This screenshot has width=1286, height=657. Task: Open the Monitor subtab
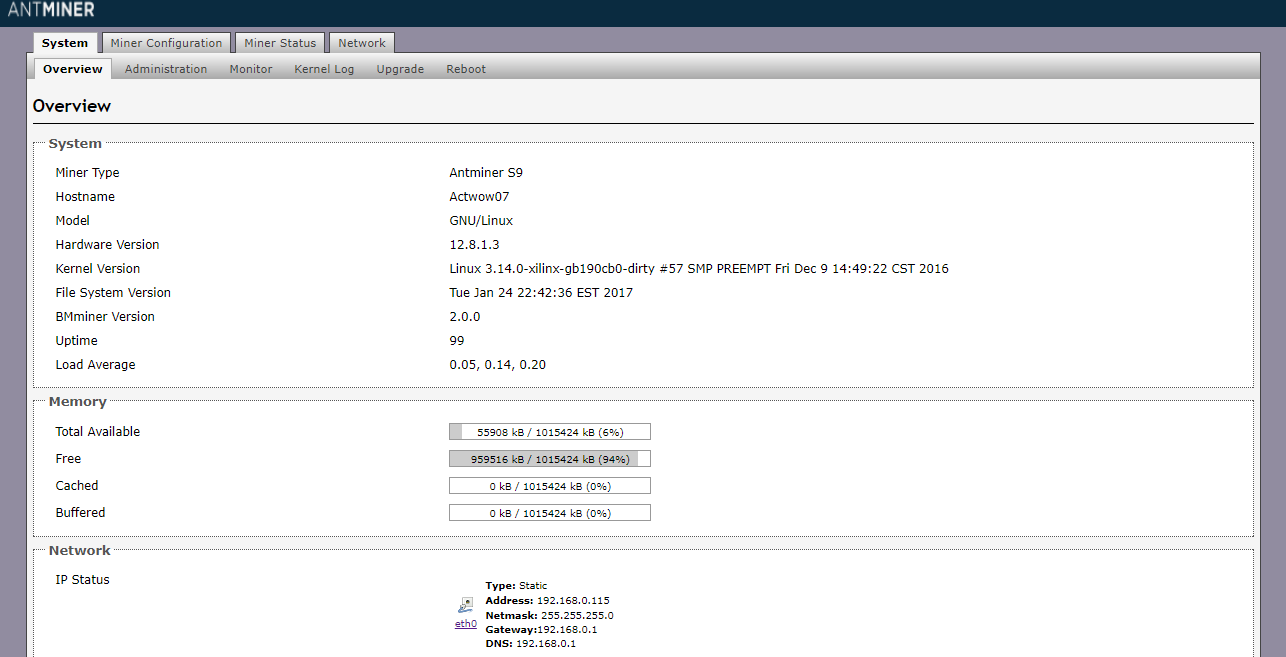click(251, 69)
